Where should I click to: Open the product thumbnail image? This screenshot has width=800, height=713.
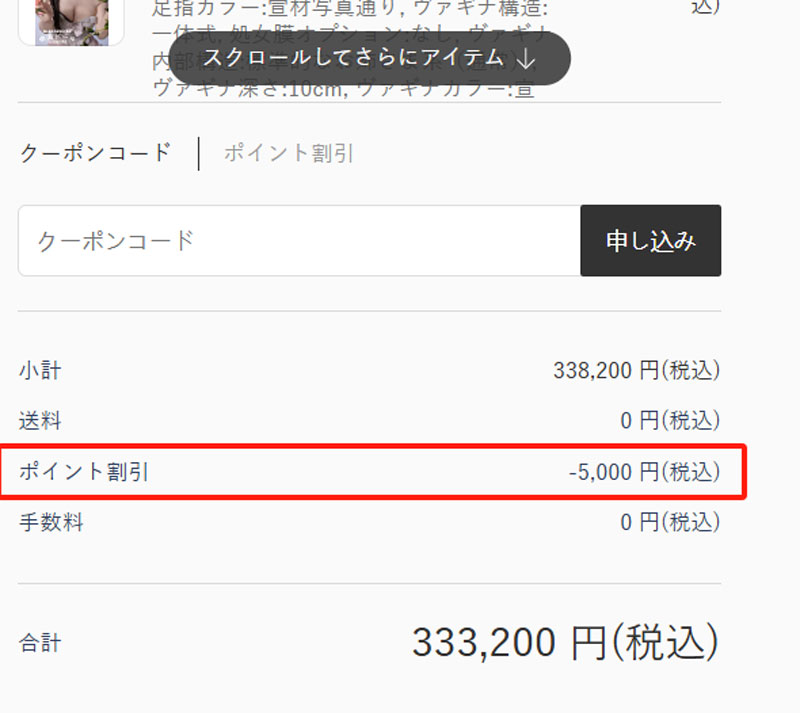(71, 22)
